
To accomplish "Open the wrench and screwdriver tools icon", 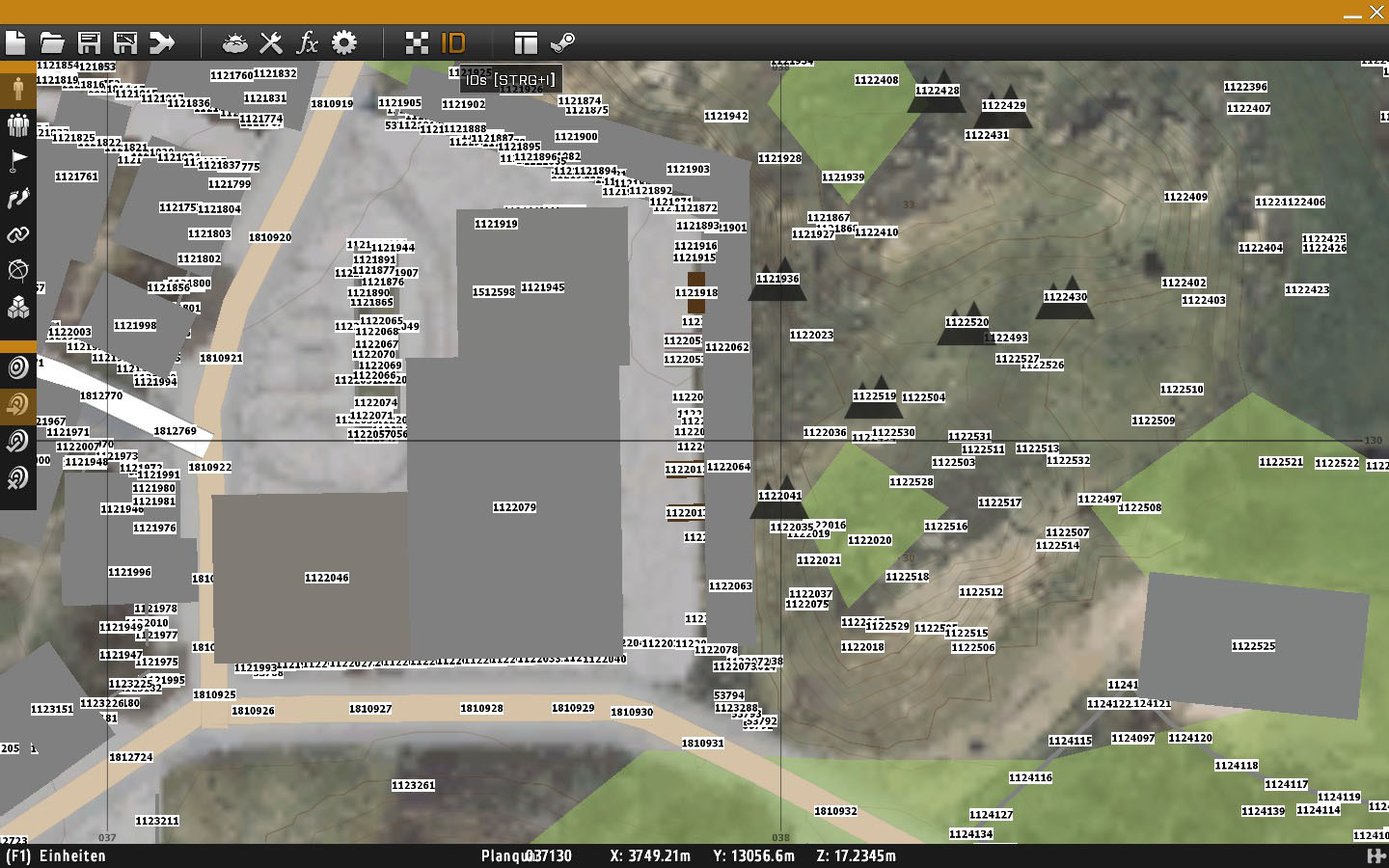I will (271, 42).
